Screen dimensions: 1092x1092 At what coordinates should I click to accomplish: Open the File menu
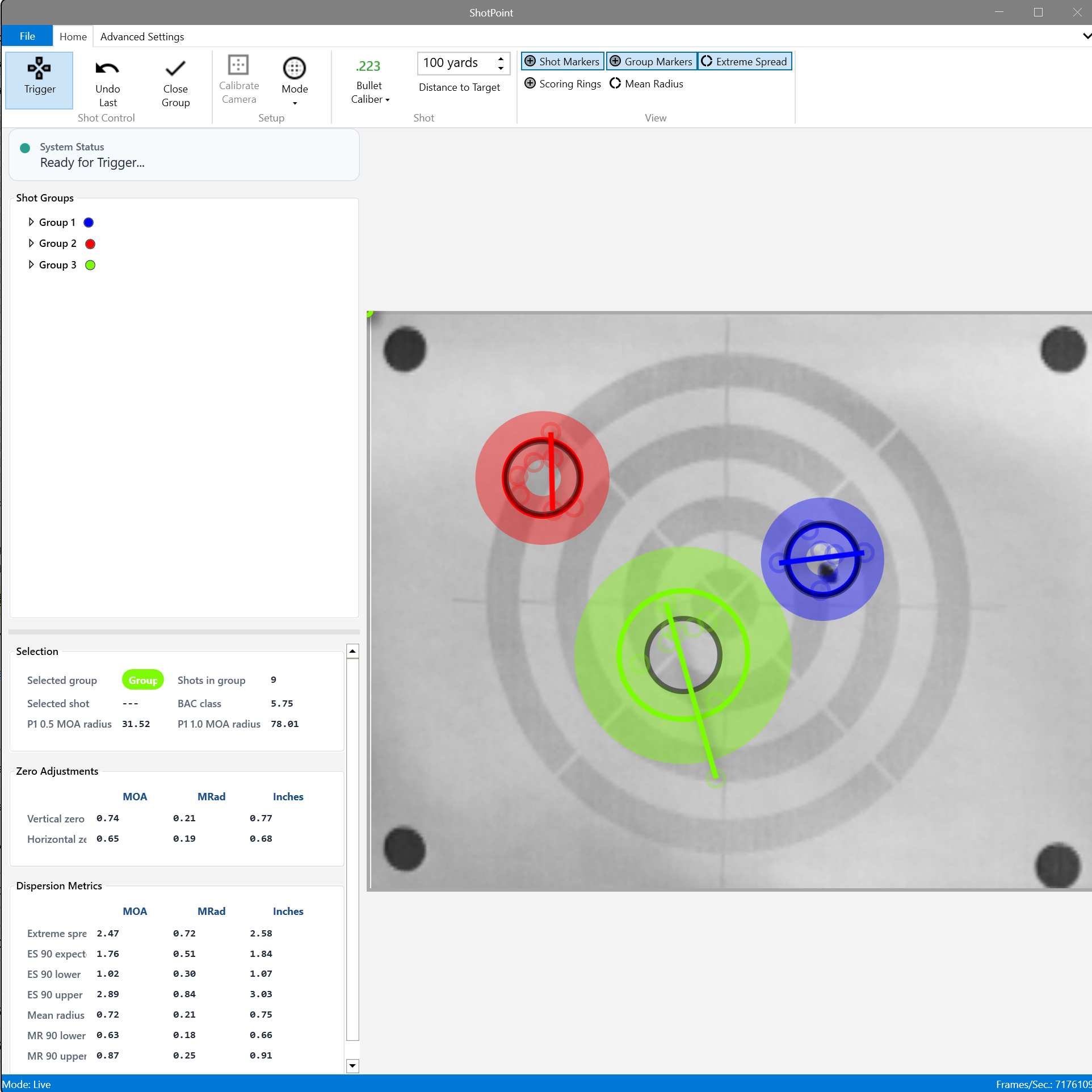(x=27, y=36)
